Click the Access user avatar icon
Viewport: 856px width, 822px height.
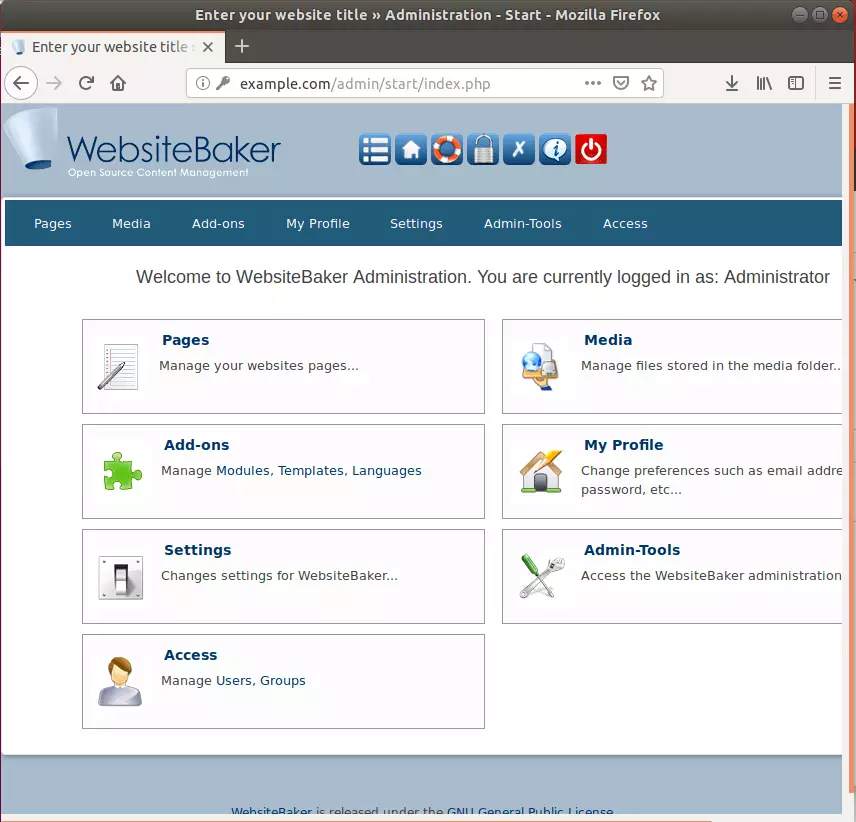pyautogui.click(x=120, y=682)
